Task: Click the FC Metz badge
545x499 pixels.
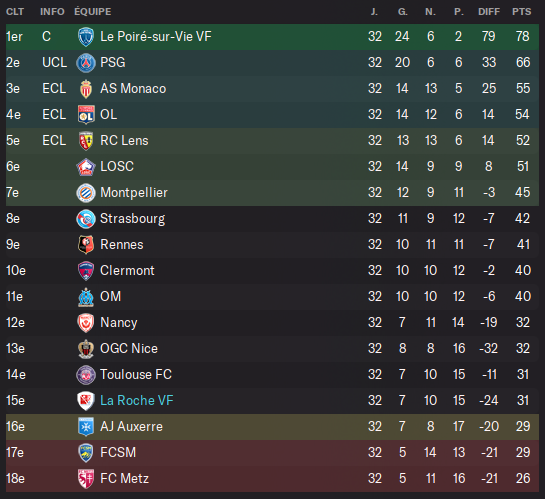Action: 86,478
